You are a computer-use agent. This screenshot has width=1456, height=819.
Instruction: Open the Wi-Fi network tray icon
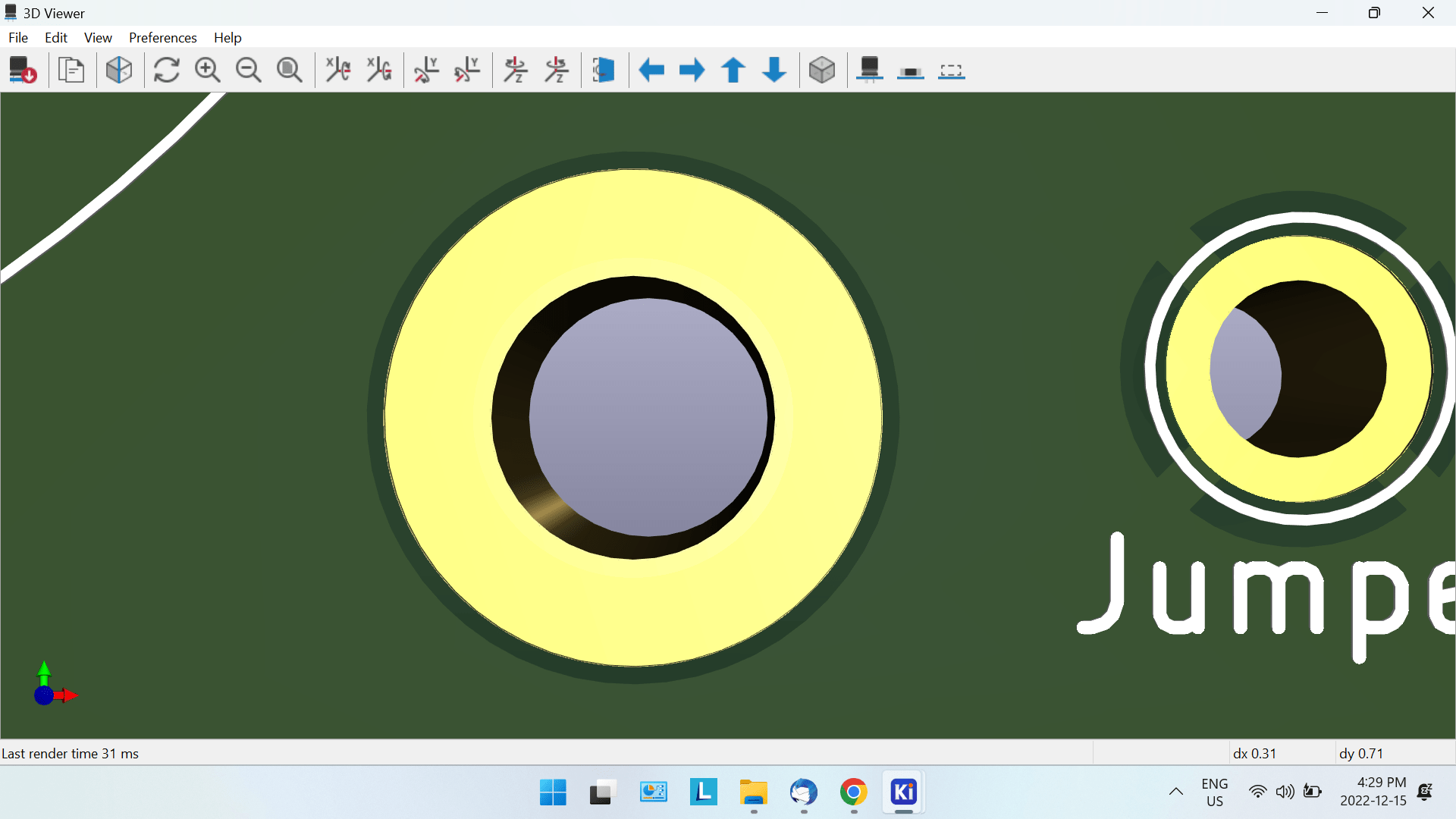pyautogui.click(x=1257, y=792)
